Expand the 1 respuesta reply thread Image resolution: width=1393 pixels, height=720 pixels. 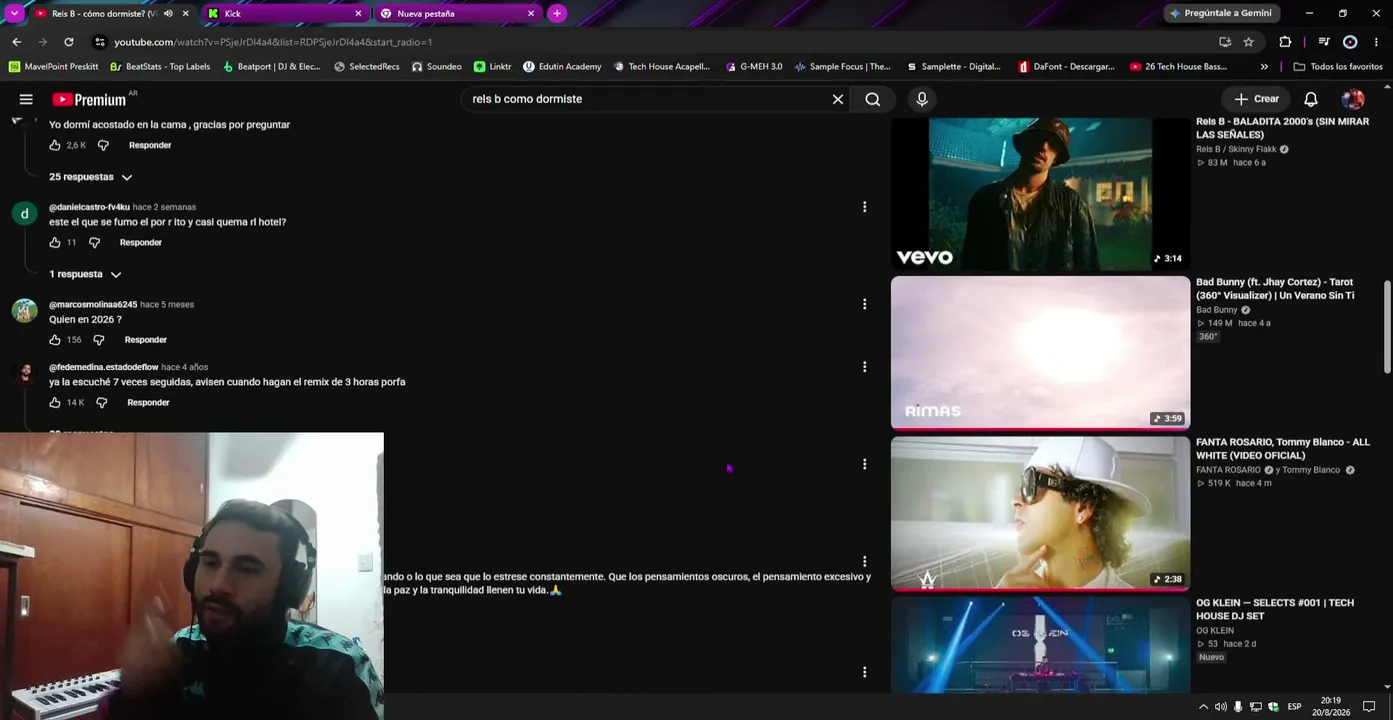pos(85,274)
